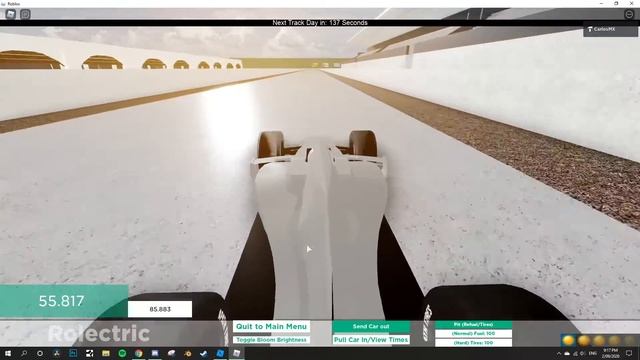Select the CarlosMX player entry
The width and height of the screenshot is (640, 360).
(610, 29)
